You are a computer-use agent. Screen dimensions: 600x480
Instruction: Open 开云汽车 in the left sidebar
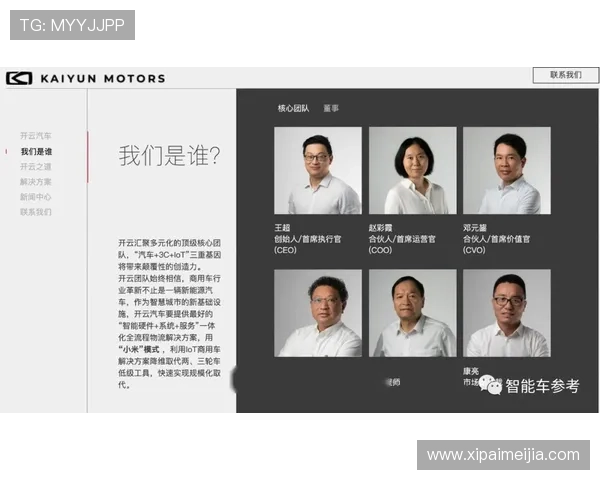pyautogui.click(x=36, y=136)
